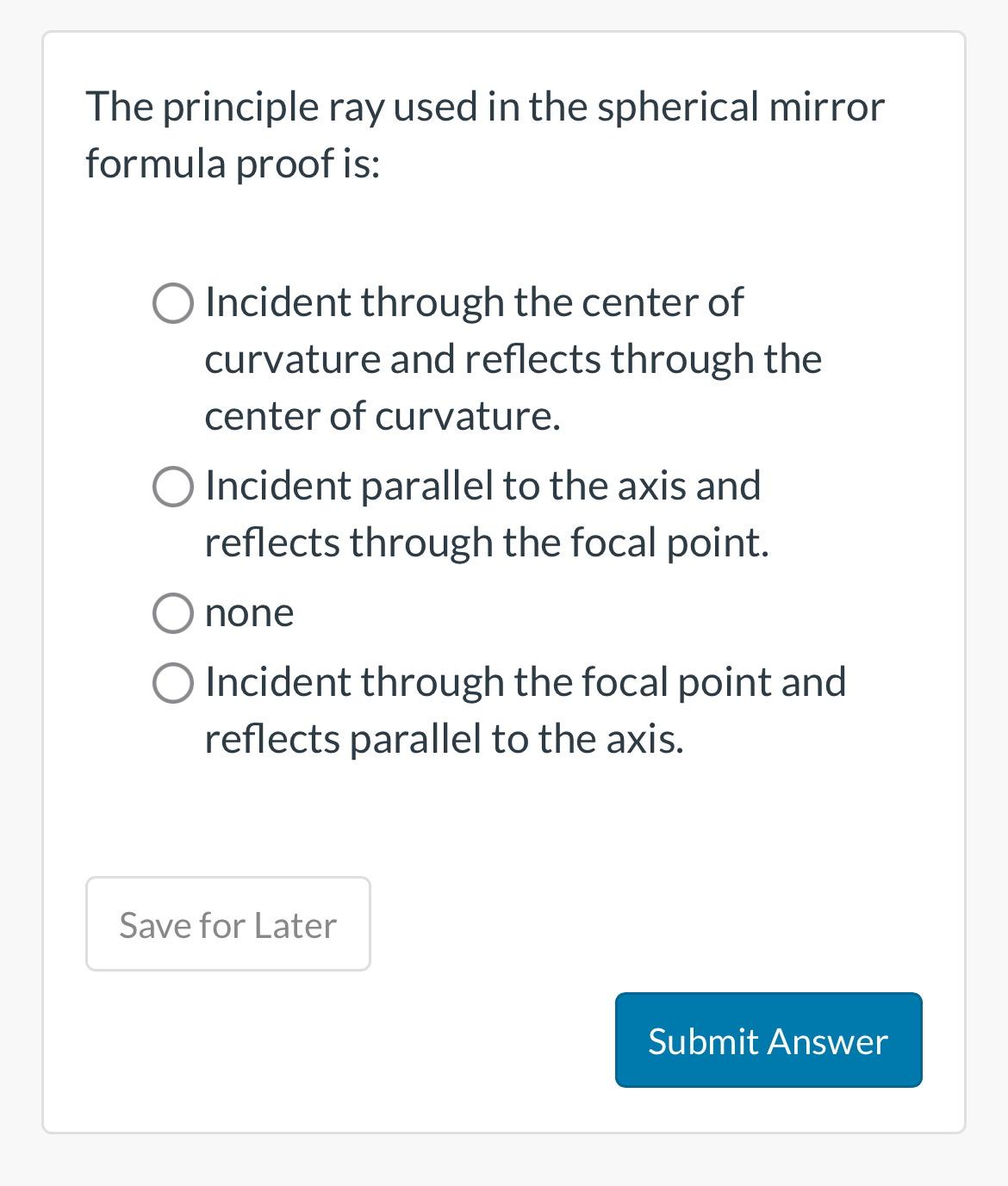Viewport: 1008px width, 1186px height.
Task: Select the 'Incident parallel to the axis' option
Action: [x=173, y=487]
